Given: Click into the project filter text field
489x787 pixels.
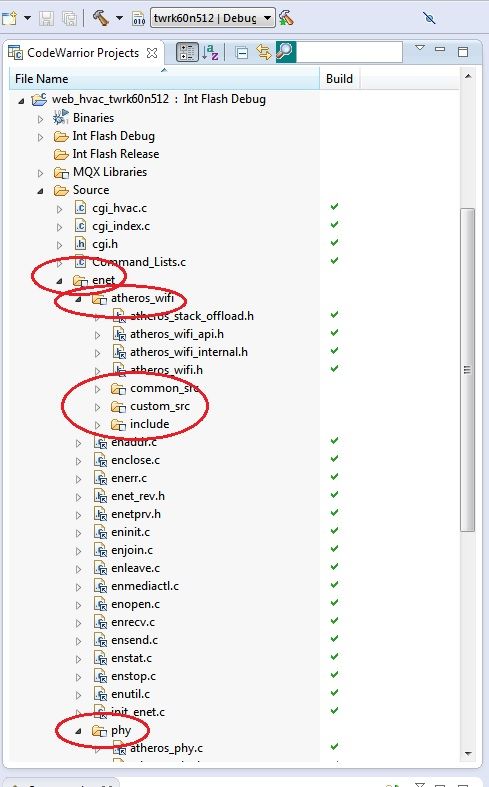Looking at the screenshot, I should coord(349,52).
